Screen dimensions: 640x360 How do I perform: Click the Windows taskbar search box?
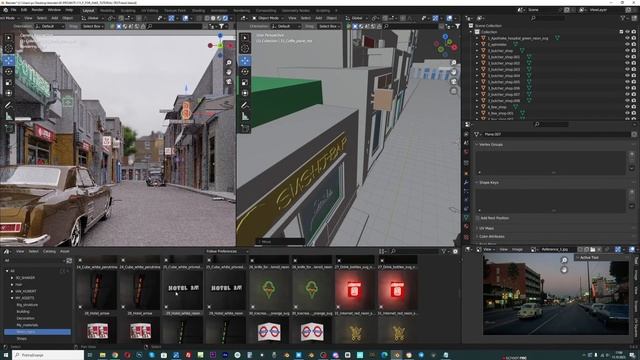pos(48,356)
